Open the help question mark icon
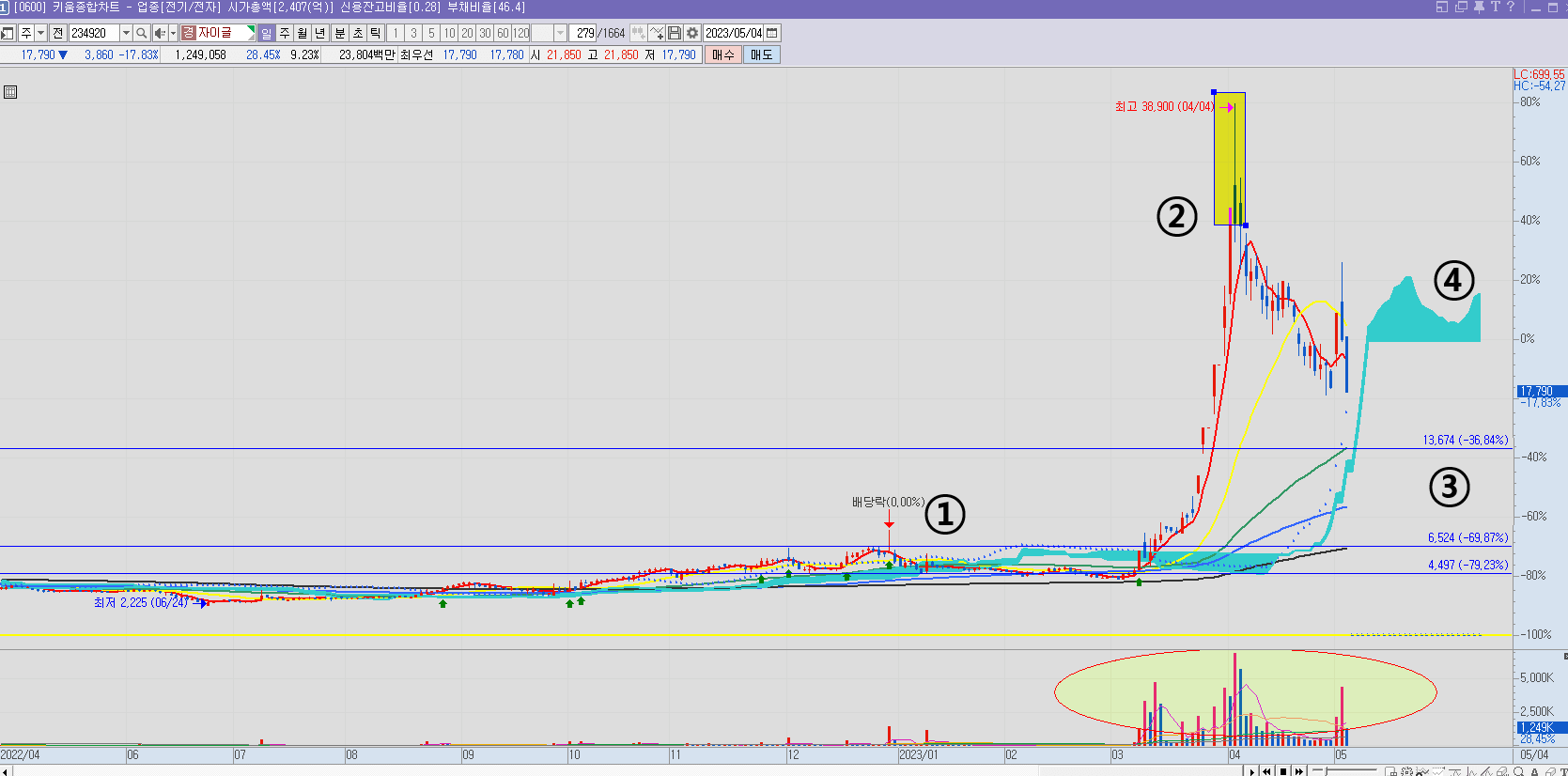The image size is (1568, 776). point(1511,7)
